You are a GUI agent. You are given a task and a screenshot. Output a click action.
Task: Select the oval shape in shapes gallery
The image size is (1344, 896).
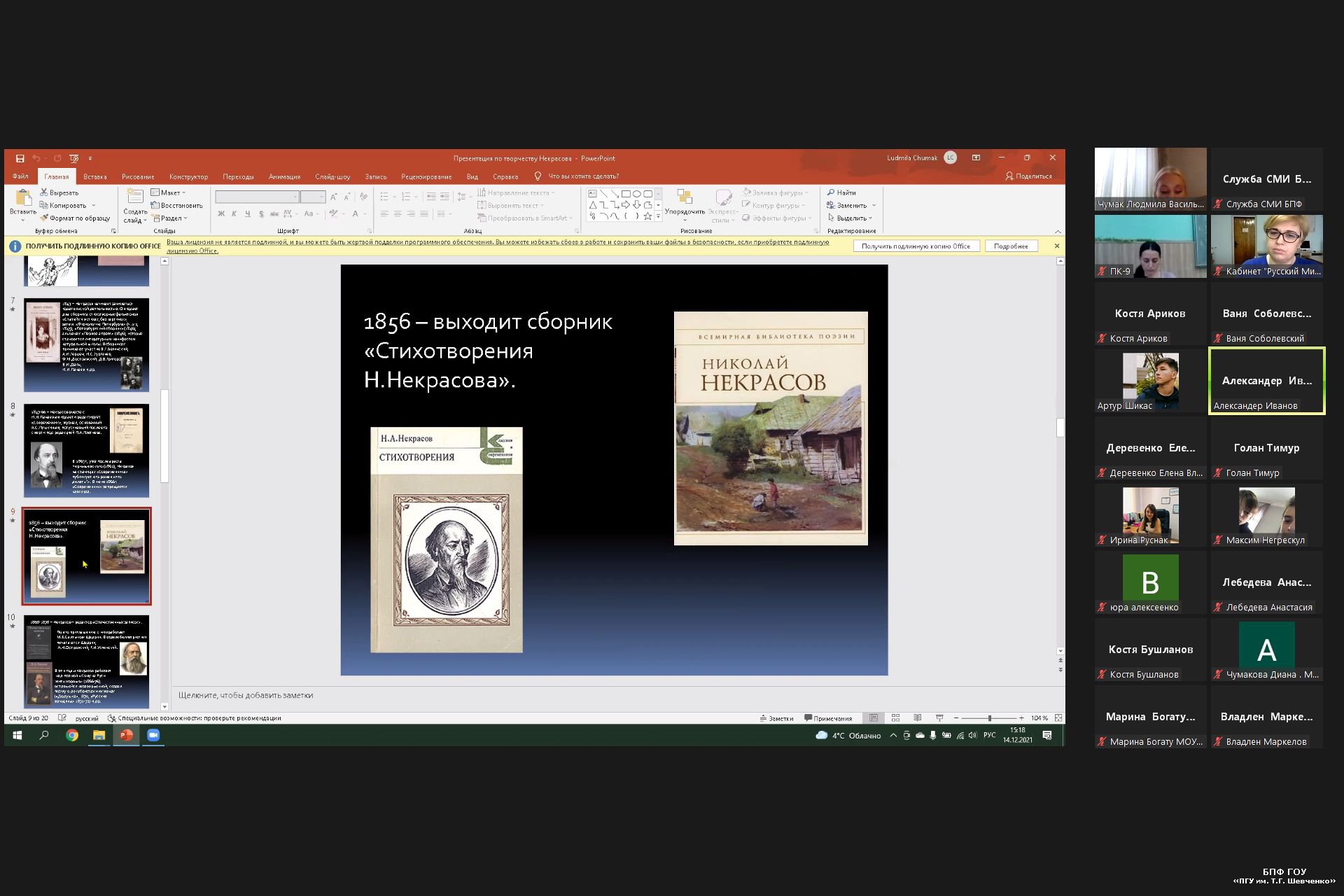coord(637,193)
